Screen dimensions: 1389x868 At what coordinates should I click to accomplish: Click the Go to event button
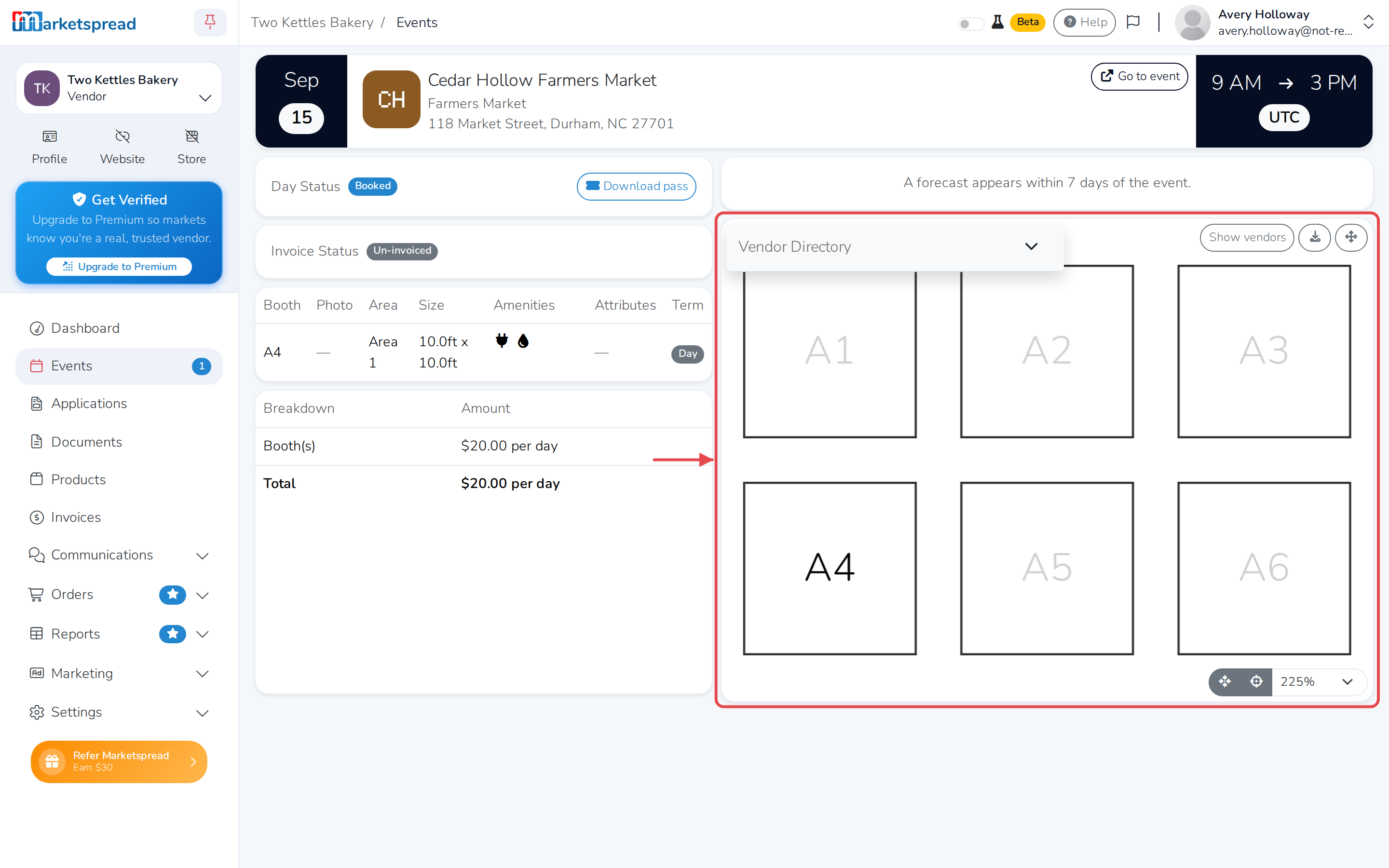coord(1139,76)
